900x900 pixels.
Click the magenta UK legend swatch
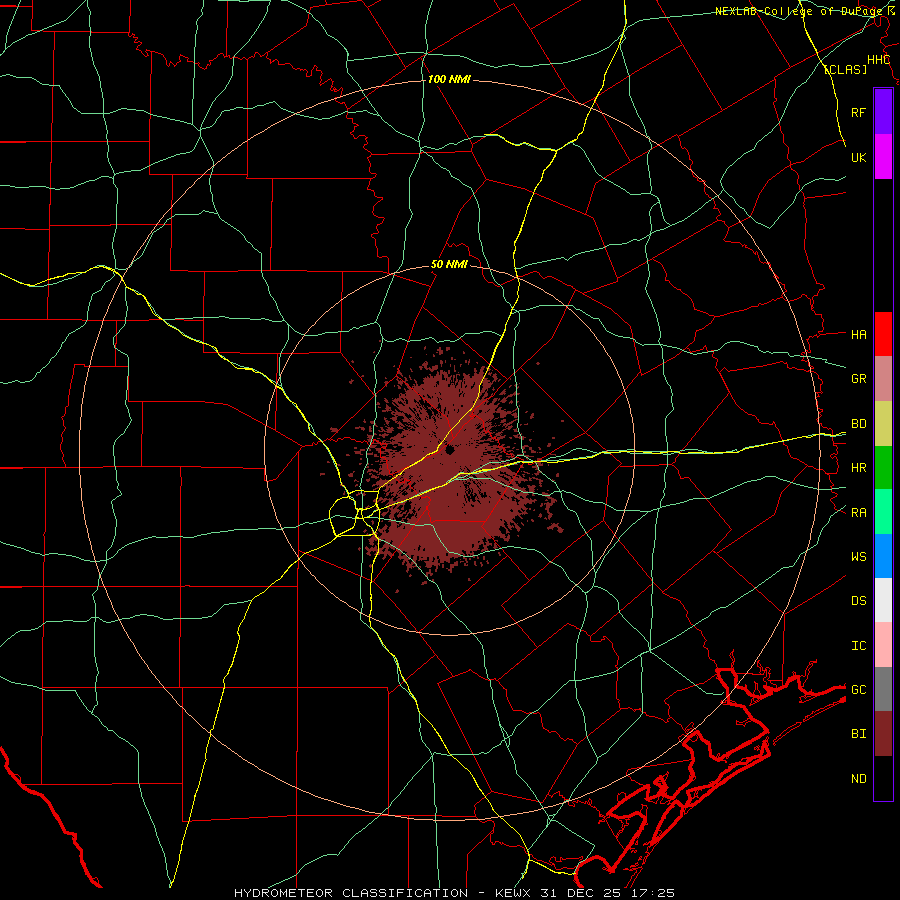click(x=883, y=157)
